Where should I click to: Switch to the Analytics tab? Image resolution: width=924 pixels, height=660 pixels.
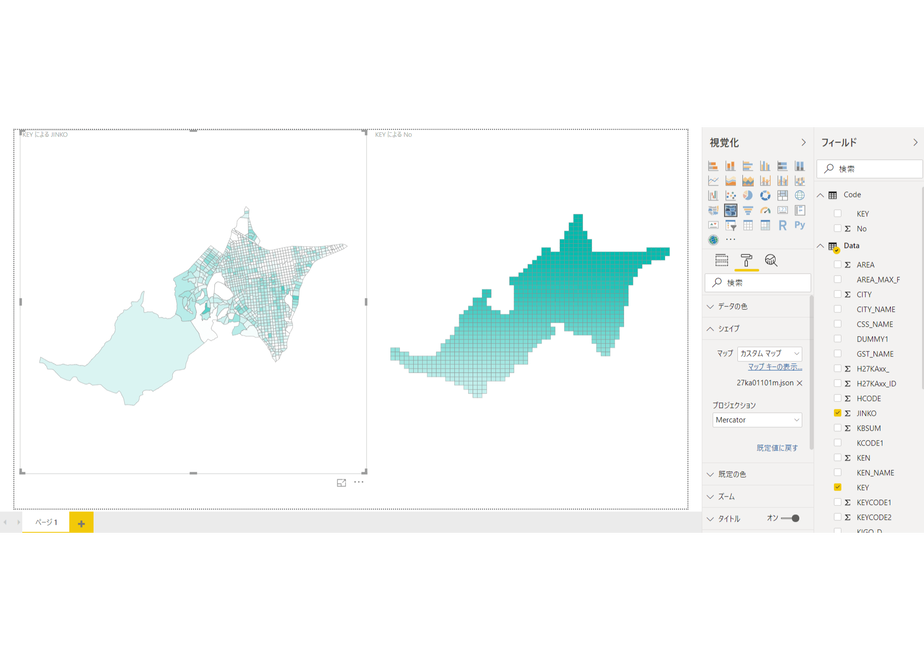click(x=771, y=260)
